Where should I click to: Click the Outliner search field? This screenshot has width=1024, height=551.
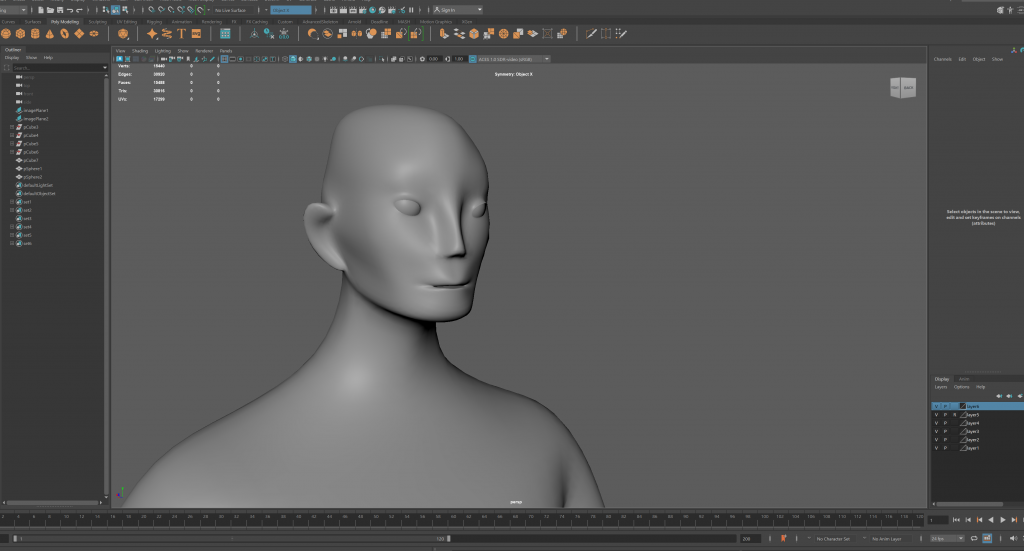point(55,68)
